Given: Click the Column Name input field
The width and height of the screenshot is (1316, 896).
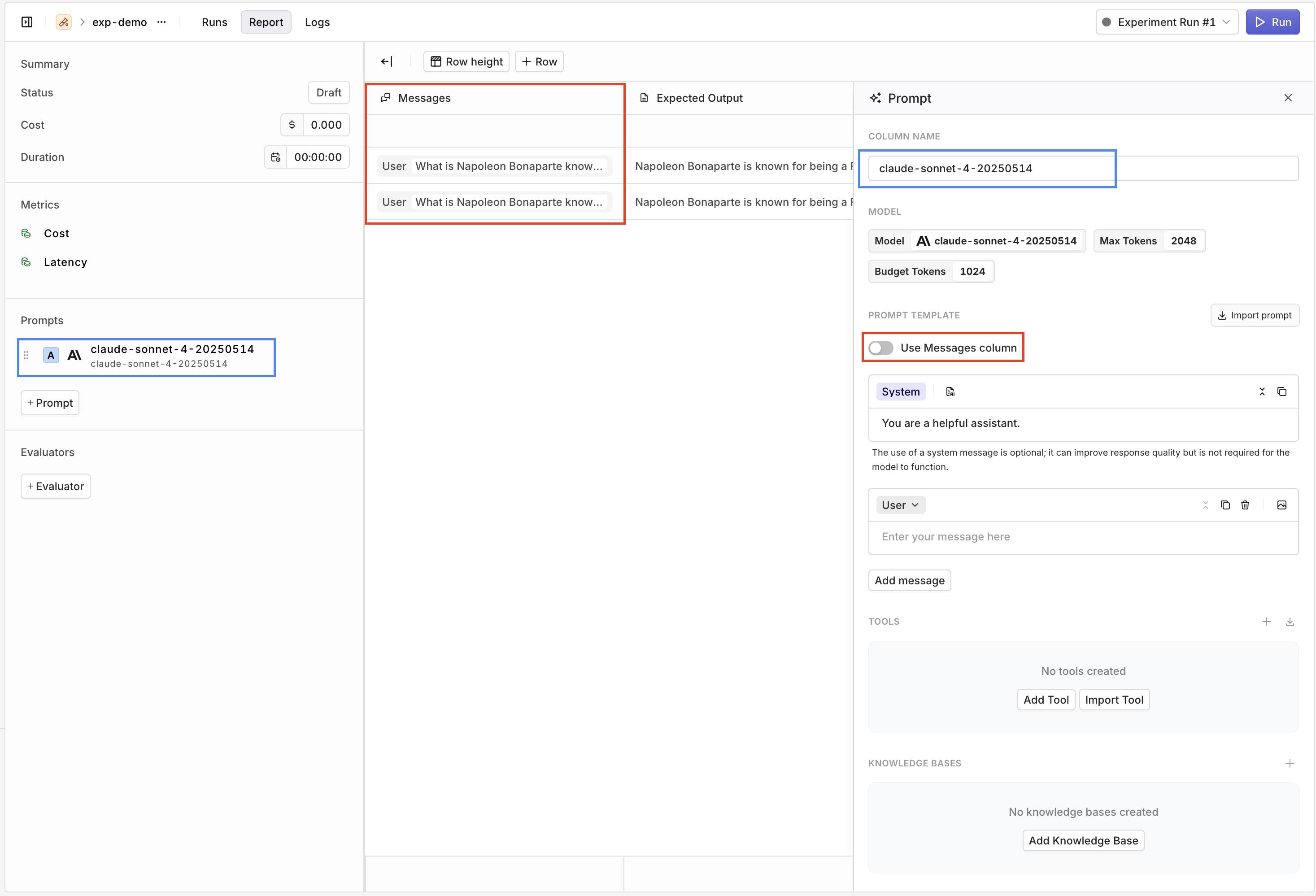Looking at the screenshot, I should point(1083,169).
